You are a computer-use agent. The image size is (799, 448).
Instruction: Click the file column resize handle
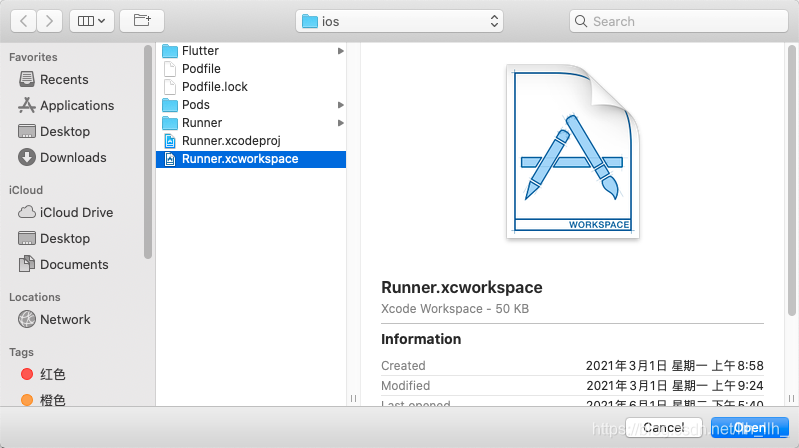(x=353, y=399)
